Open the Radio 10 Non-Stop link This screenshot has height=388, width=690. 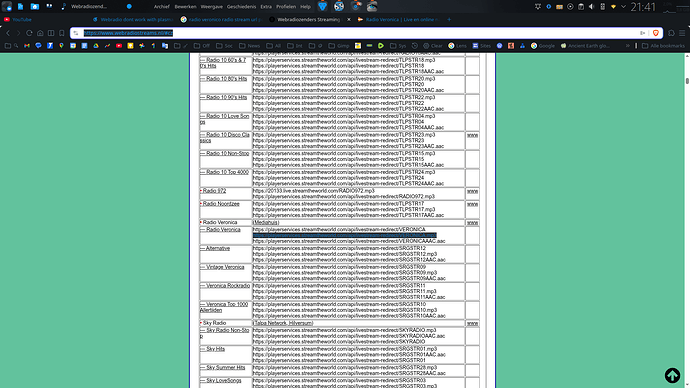(x=224, y=154)
